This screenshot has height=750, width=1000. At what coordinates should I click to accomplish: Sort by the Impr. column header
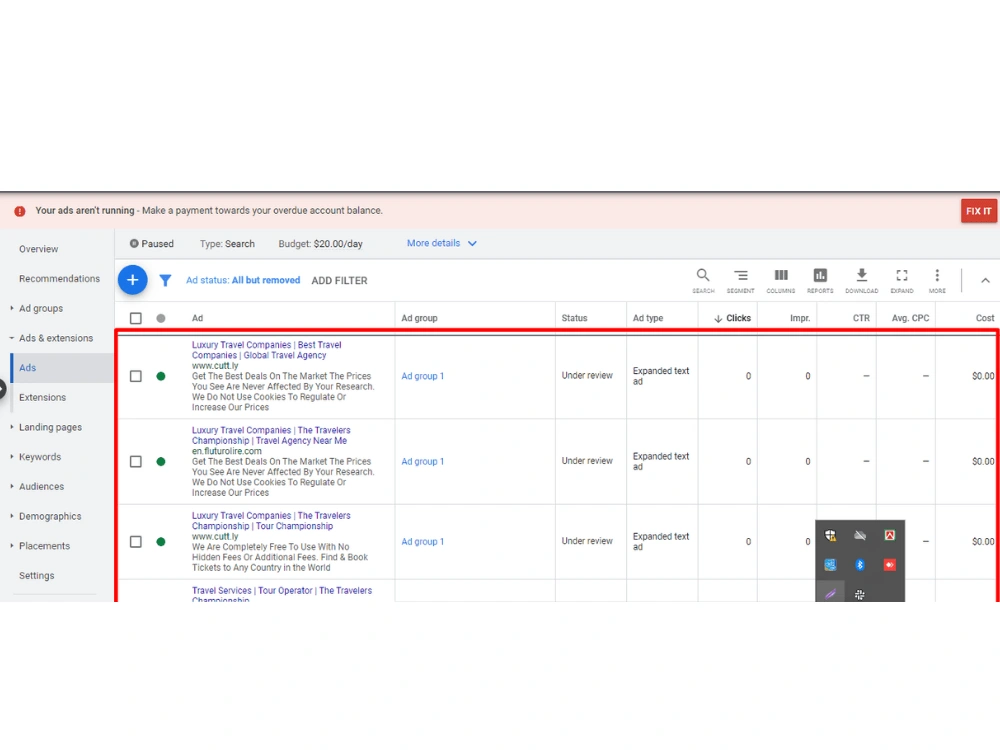pyautogui.click(x=800, y=318)
